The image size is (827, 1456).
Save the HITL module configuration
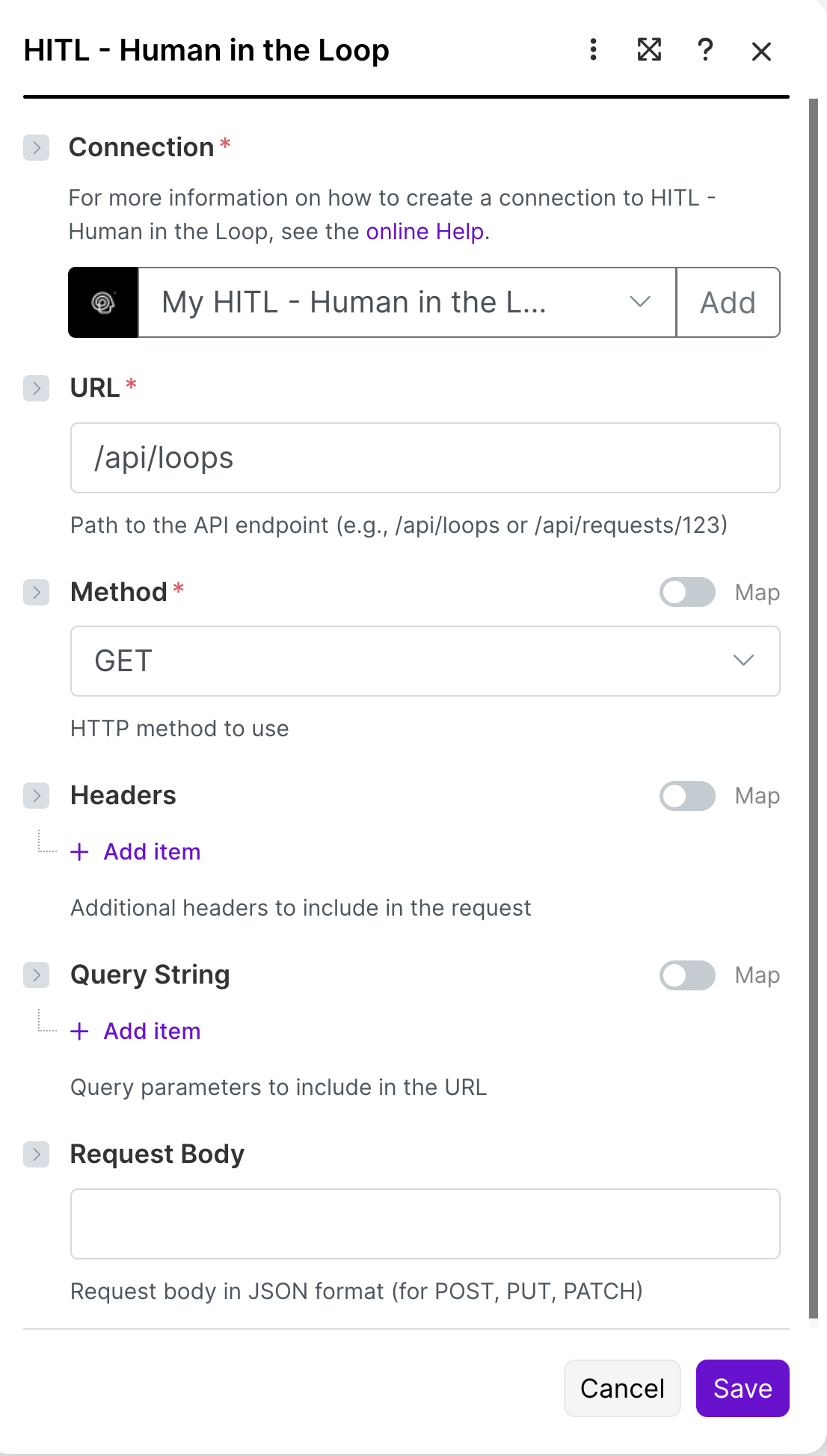742,1388
